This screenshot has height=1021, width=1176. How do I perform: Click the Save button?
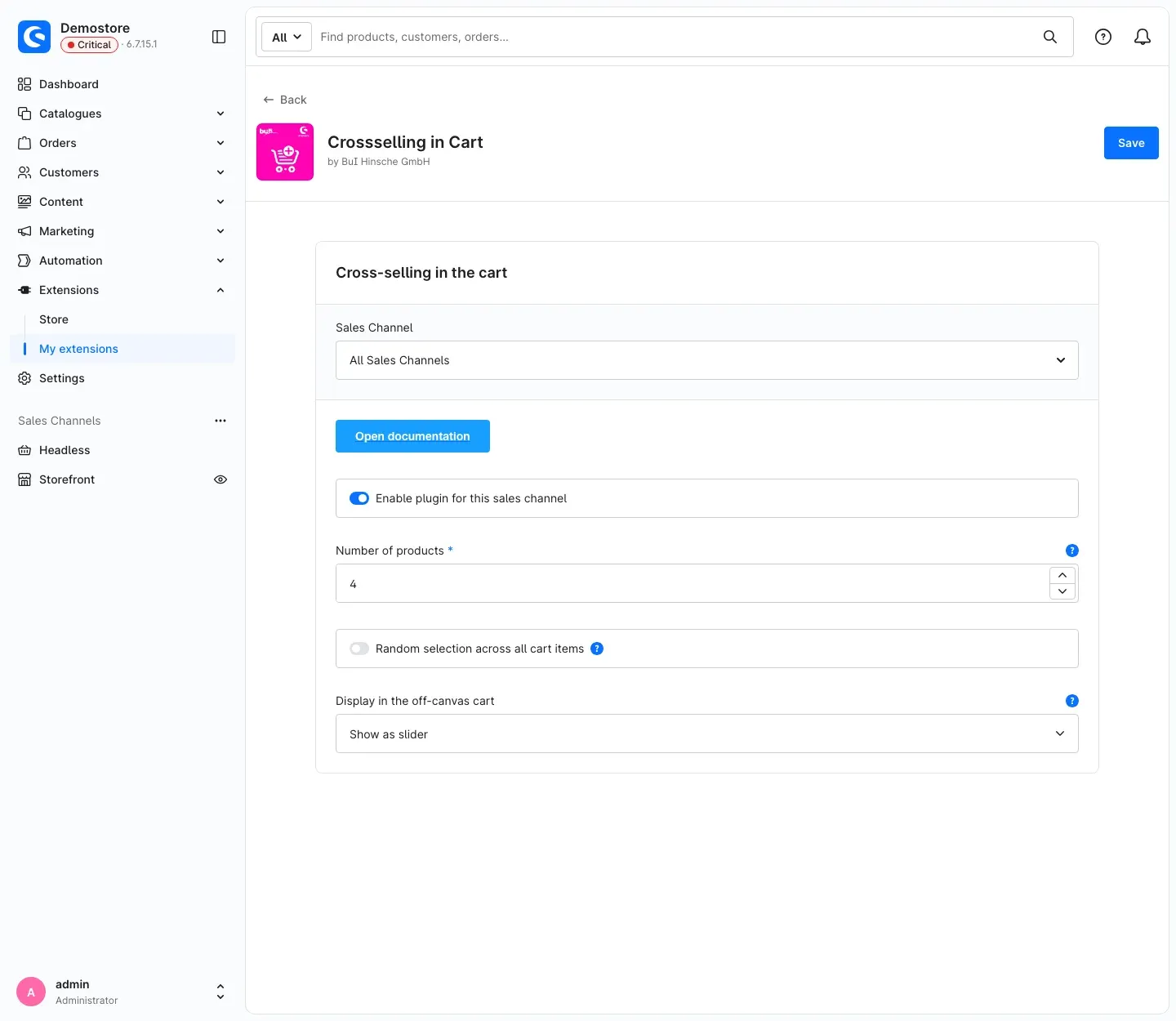click(1131, 143)
